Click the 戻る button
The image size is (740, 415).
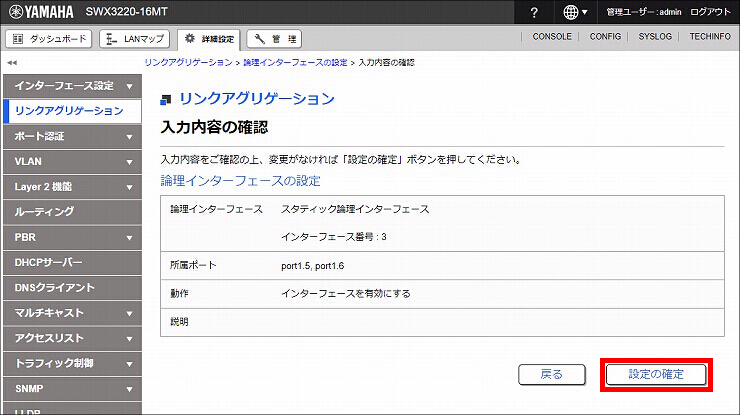click(x=552, y=374)
